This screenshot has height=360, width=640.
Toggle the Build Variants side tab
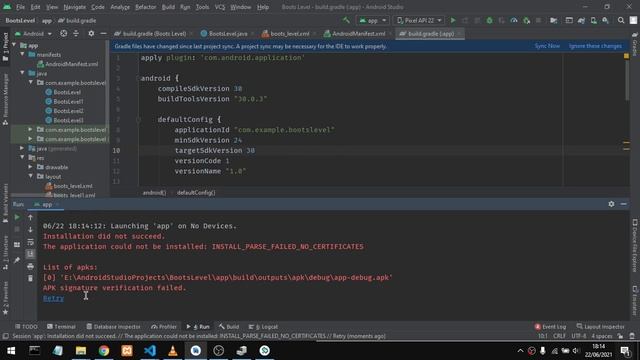[x=5, y=202]
